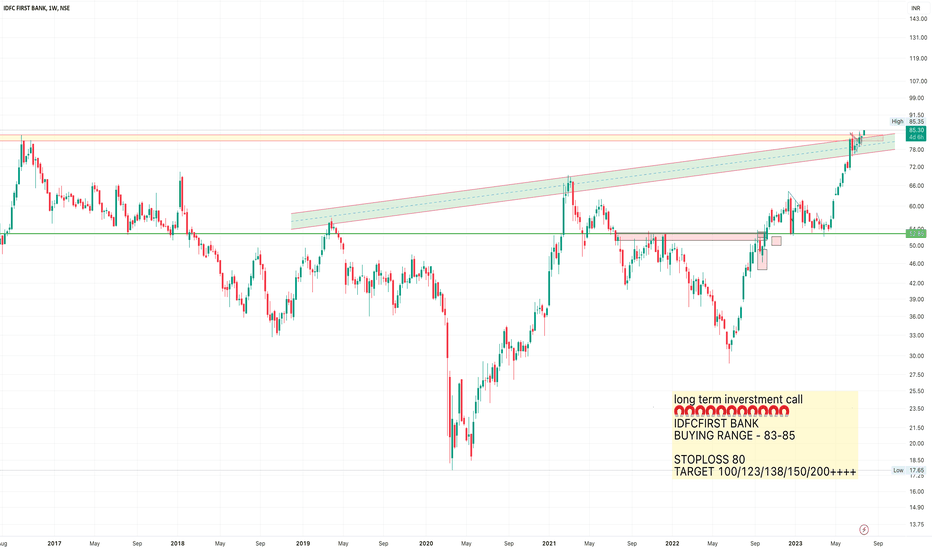Click the 'long term inverstment call' note line
This screenshot has width=932, height=550.
[x=738, y=400]
